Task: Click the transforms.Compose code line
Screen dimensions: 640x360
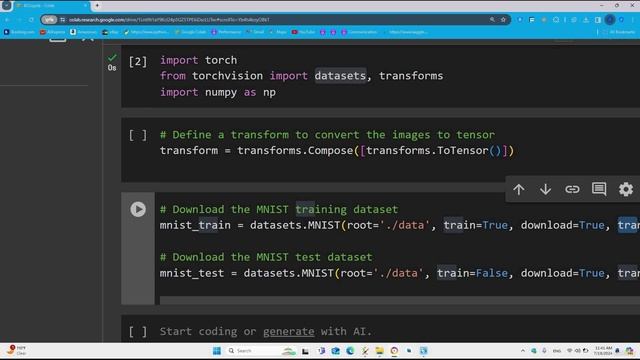Action: coord(337,151)
